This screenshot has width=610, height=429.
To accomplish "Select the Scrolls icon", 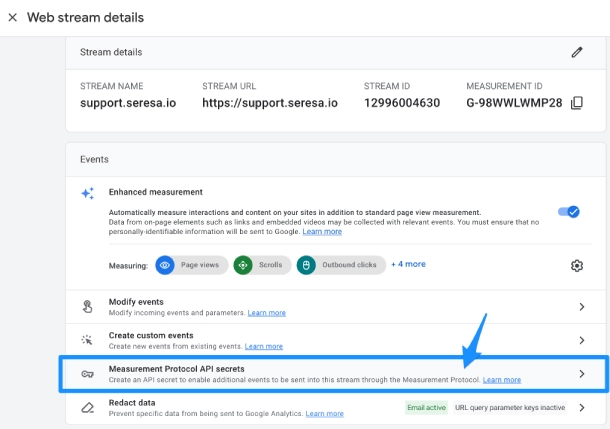I will click(x=243, y=265).
